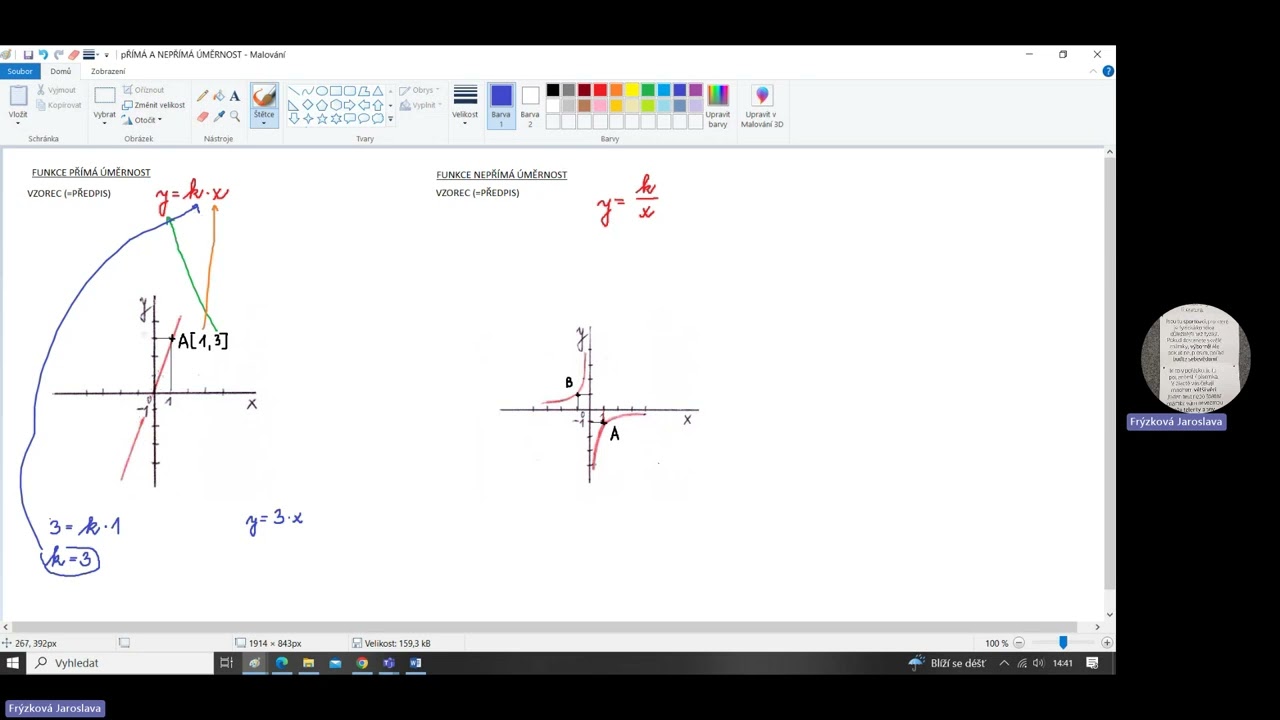This screenshot has width=1280, height=720.
Task: Select Barva 2 background color
Action: (530, 107)
